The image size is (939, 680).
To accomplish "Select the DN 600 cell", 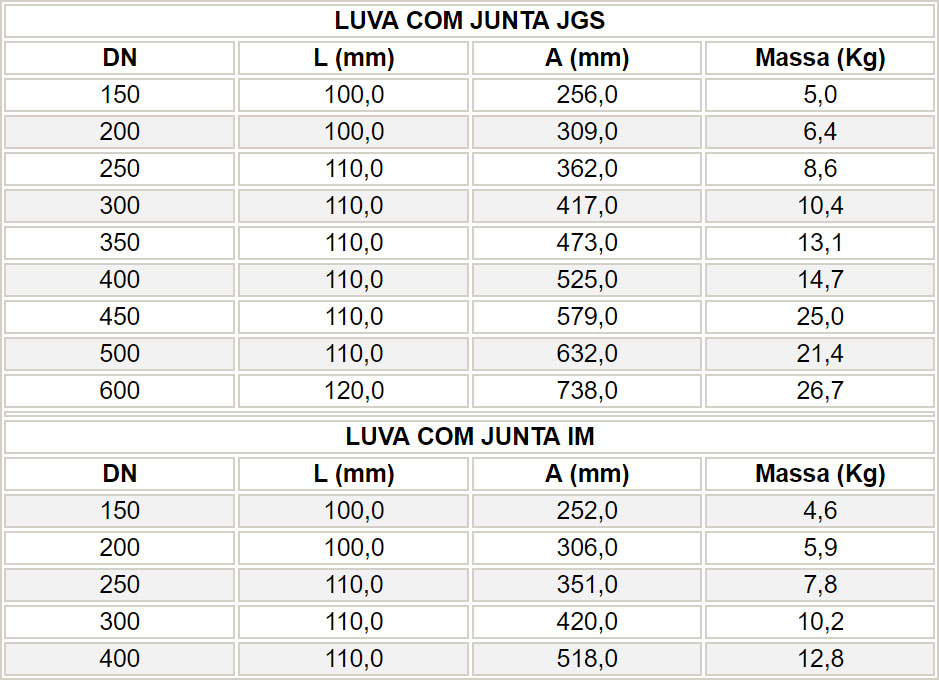I will pos(120,391).
